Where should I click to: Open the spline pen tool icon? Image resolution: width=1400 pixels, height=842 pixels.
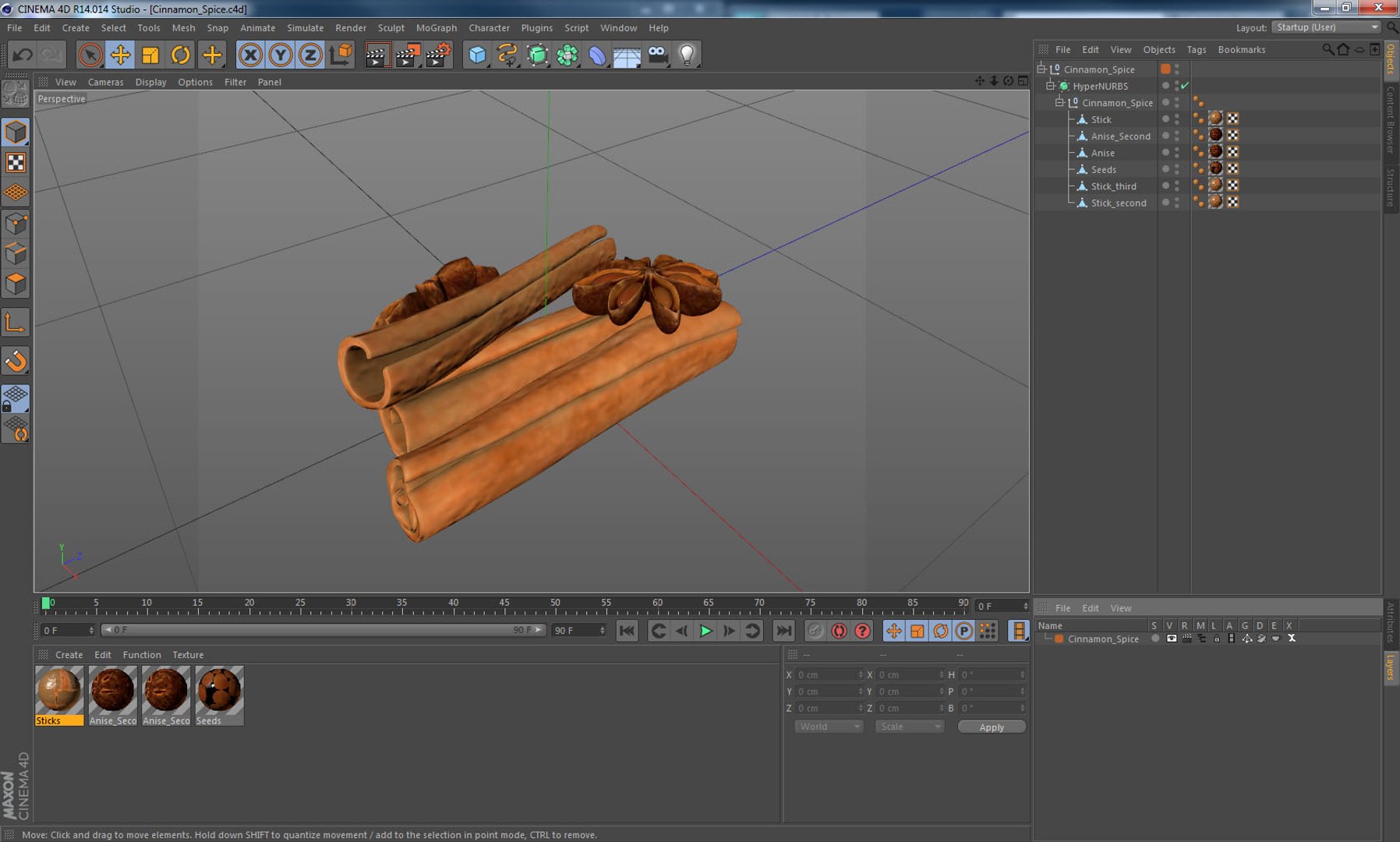[507, 55]
